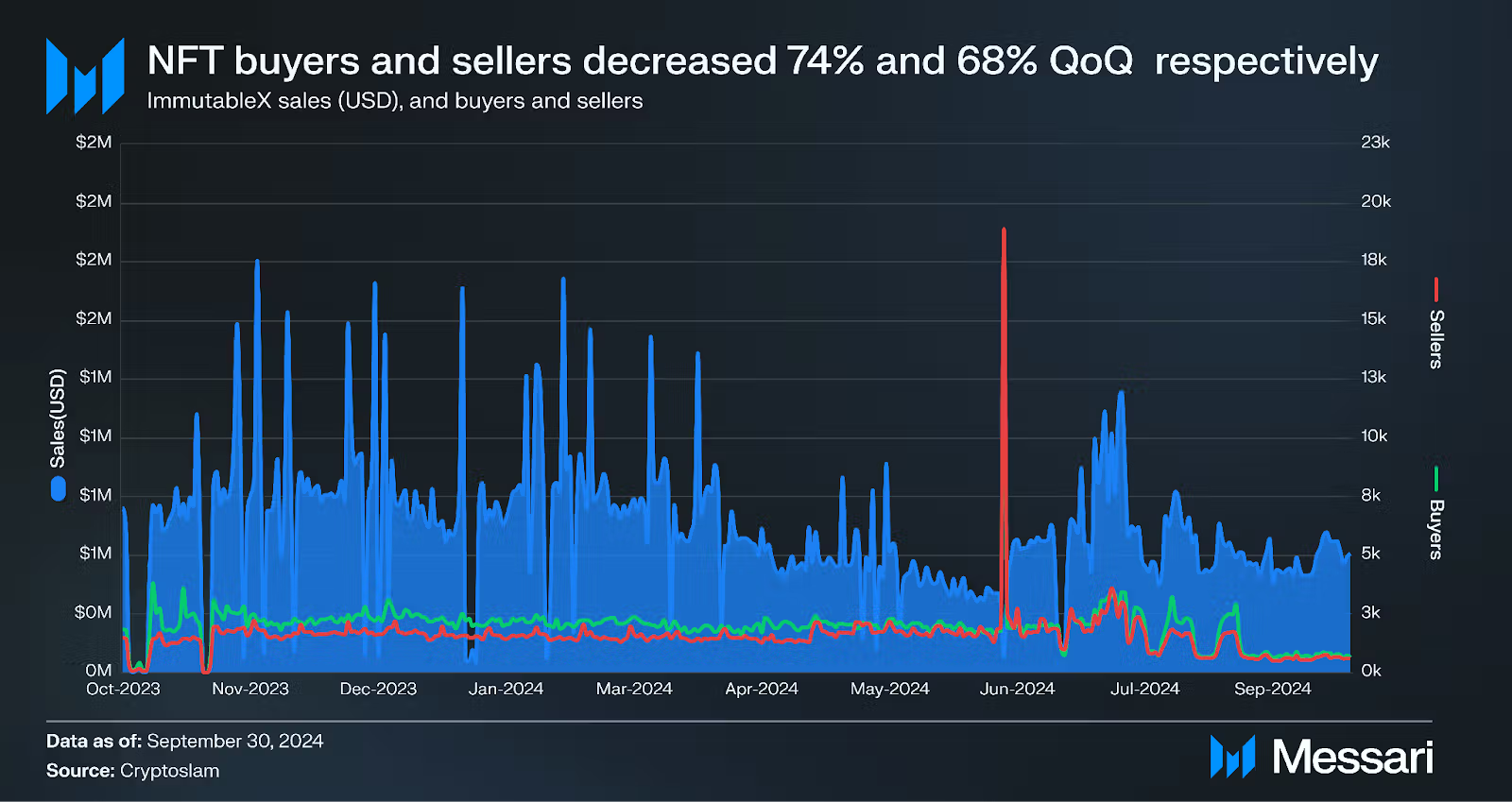Click the 23k right axis label

1375,143
